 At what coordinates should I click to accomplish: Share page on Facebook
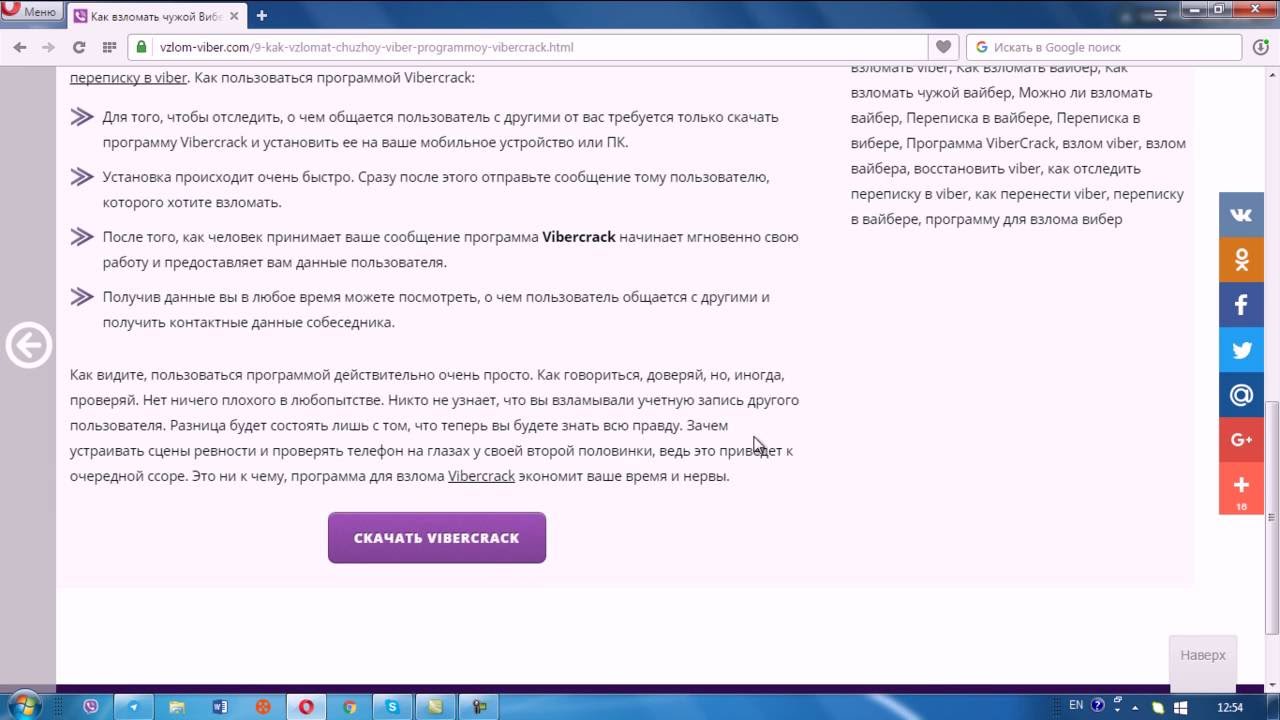[x=1241, y=305]
